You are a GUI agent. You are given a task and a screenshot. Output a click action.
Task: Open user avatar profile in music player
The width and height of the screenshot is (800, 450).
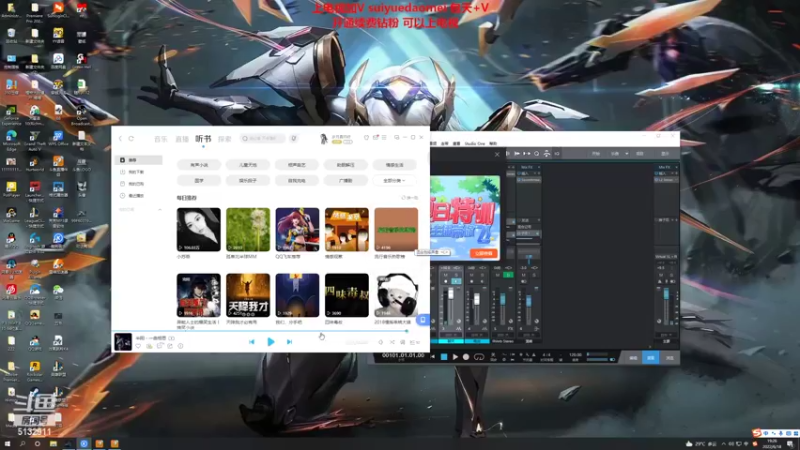(323, 138)
